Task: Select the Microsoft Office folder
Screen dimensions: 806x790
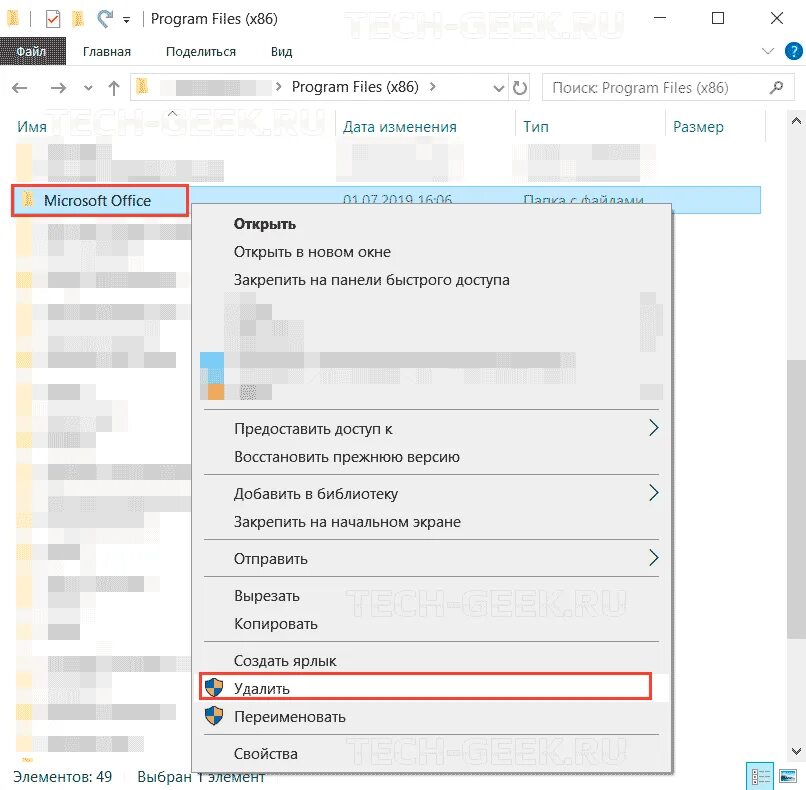Action: click(100, 200)
